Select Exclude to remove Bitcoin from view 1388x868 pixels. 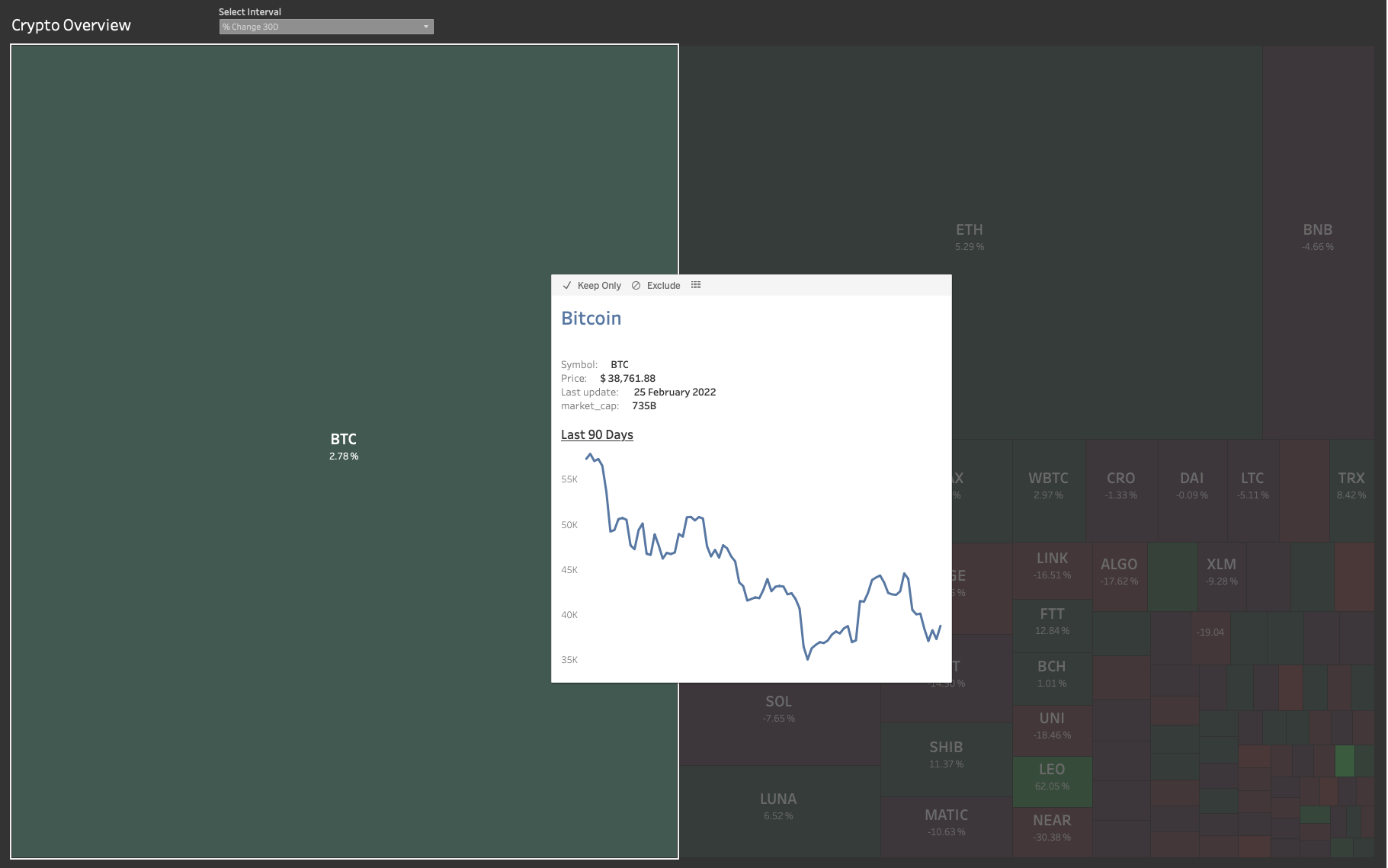[662, 285]
